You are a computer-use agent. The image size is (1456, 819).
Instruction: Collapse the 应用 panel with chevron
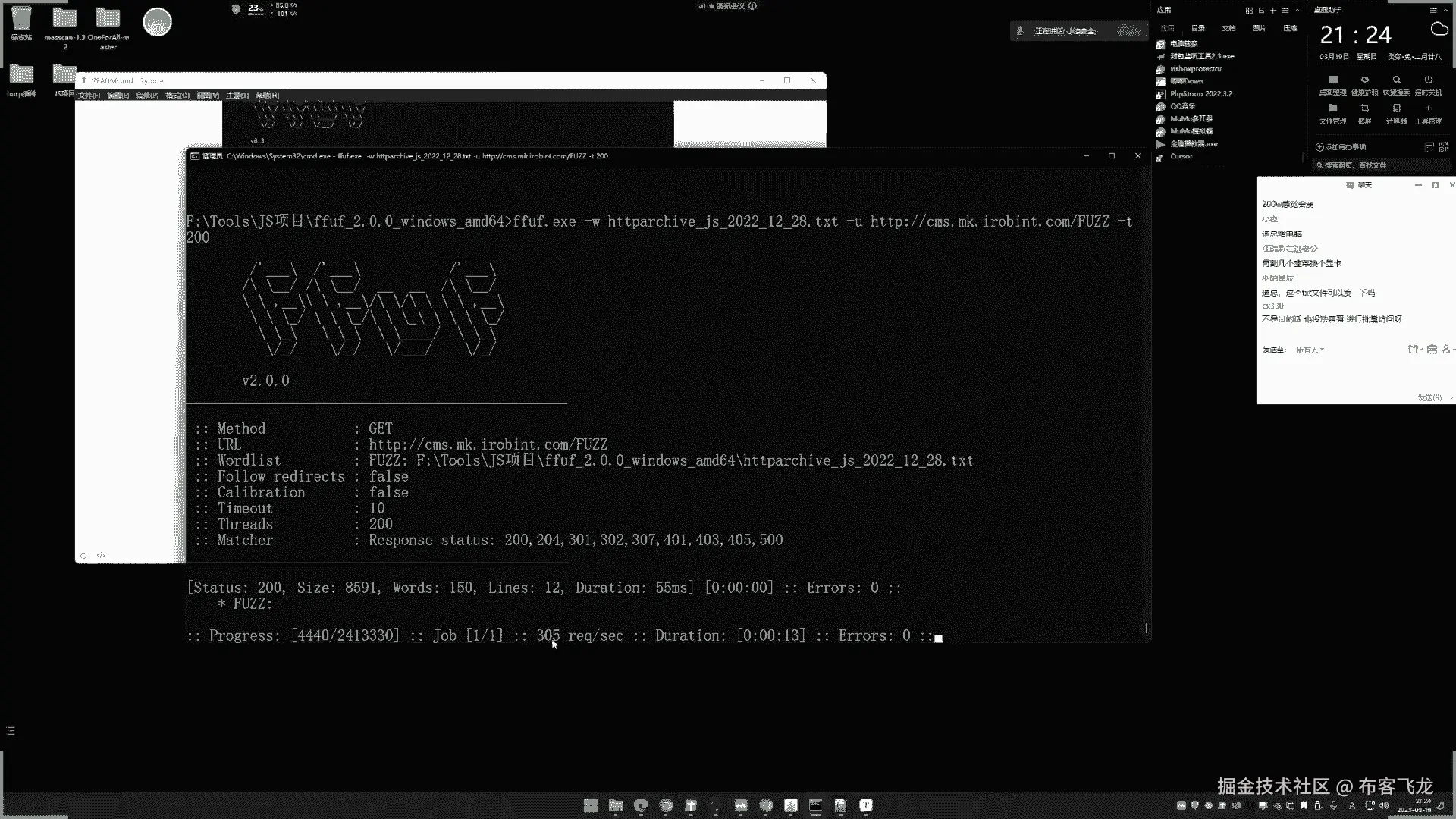click(x=1298, y=11)
